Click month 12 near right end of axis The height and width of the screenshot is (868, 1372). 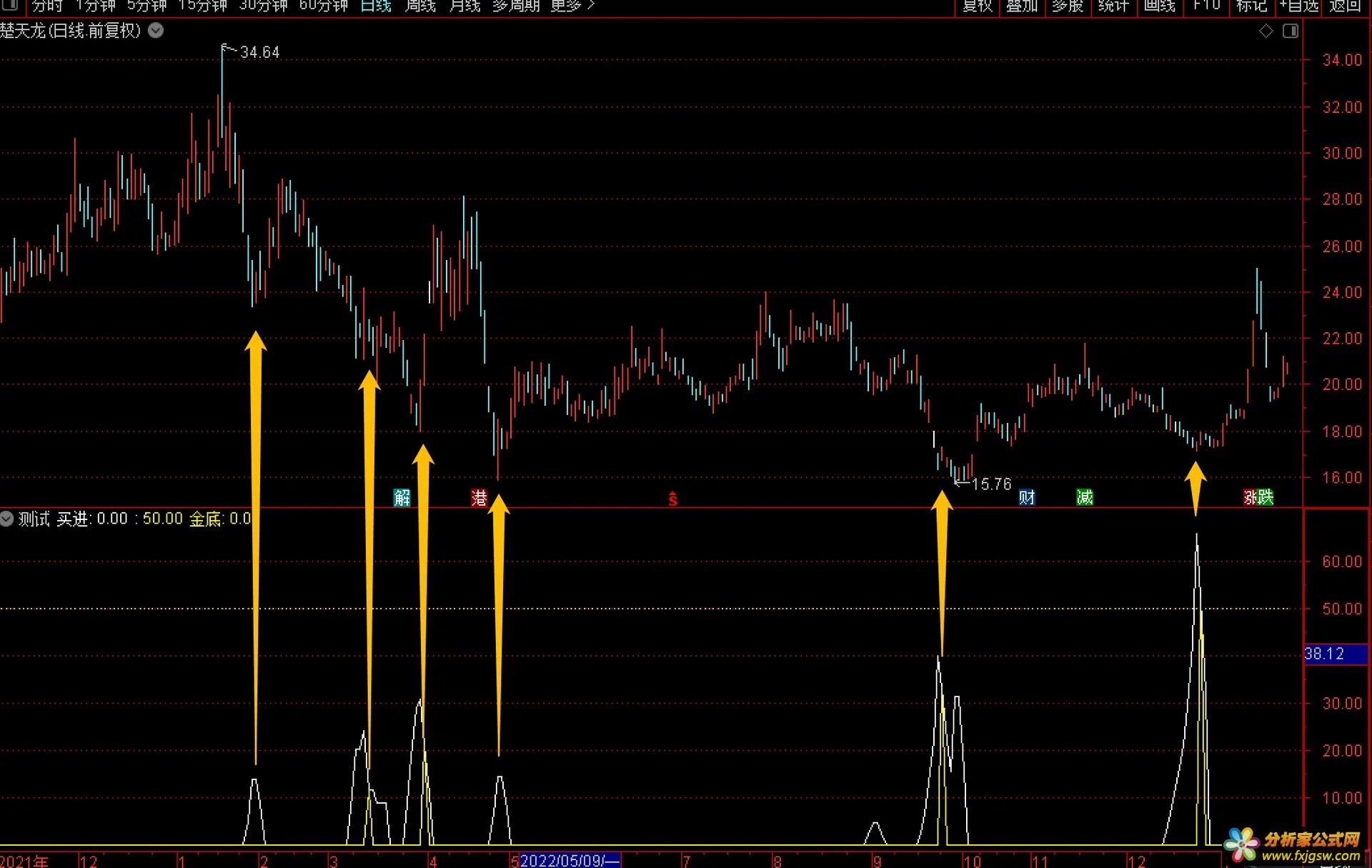click(1137, 861)
